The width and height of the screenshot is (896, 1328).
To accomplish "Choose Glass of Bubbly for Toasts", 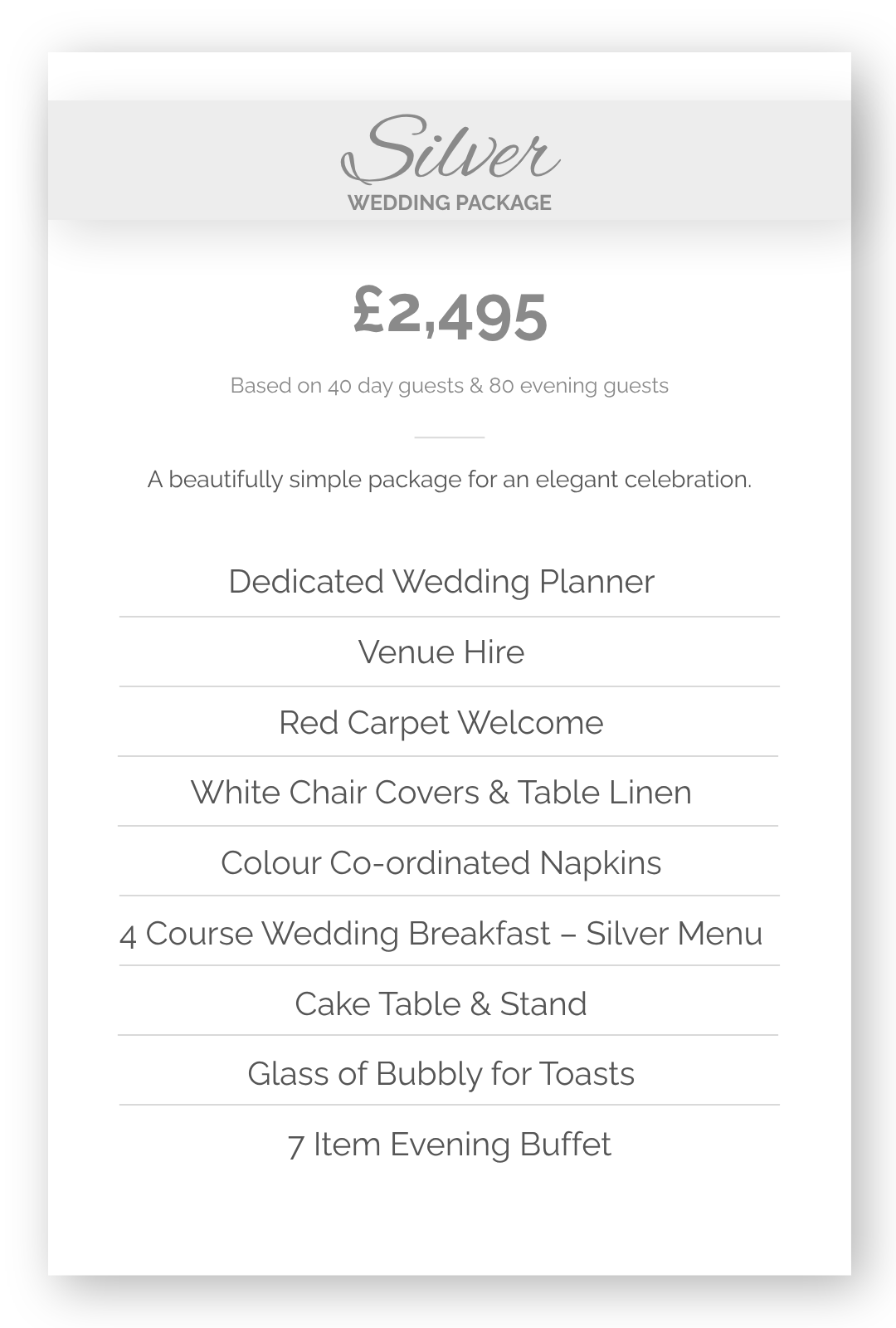I will (441, 1074).
